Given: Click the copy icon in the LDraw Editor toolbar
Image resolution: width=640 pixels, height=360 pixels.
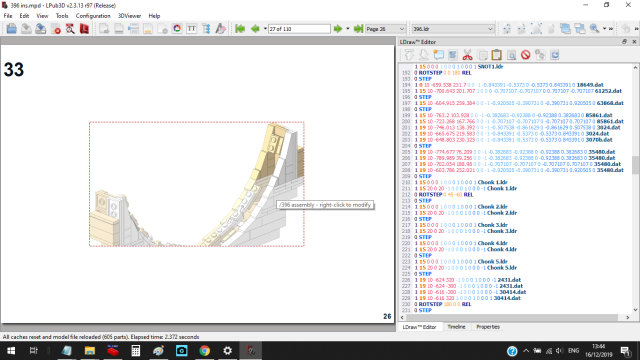Looking at the screenshot, I should 482,55.
